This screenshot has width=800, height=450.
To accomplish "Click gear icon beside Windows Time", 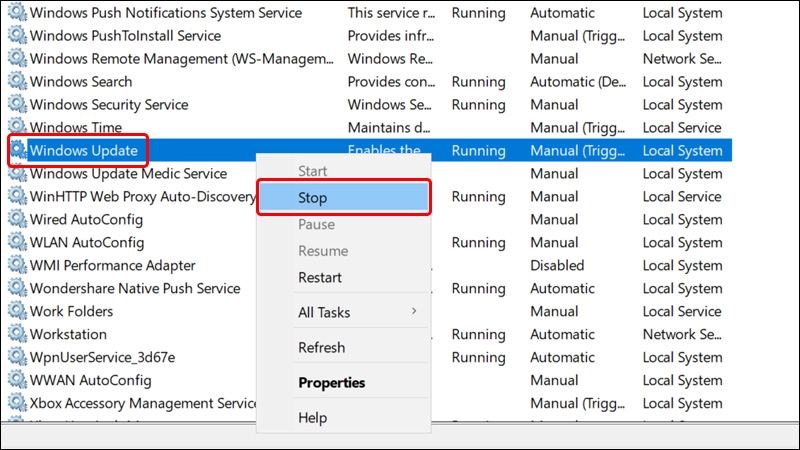I will pyautogui.click(x=17, y=127).
